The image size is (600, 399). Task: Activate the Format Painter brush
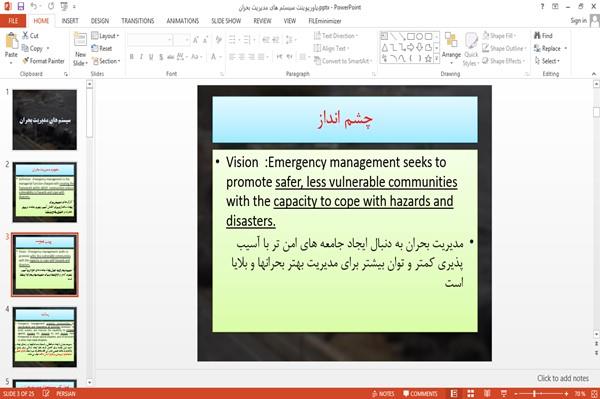(26, 60)
